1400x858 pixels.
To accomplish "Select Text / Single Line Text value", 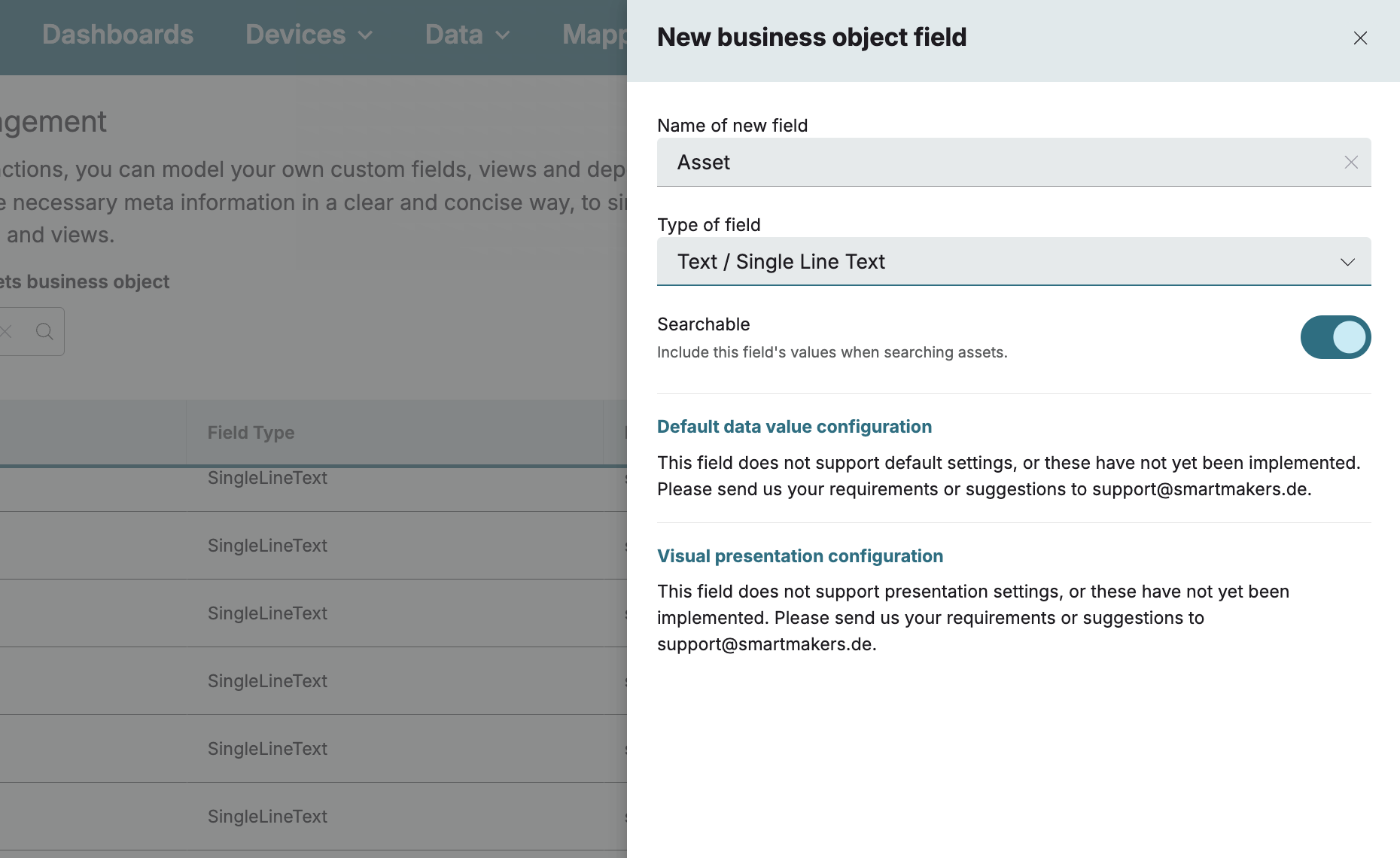I will [781, 262].
